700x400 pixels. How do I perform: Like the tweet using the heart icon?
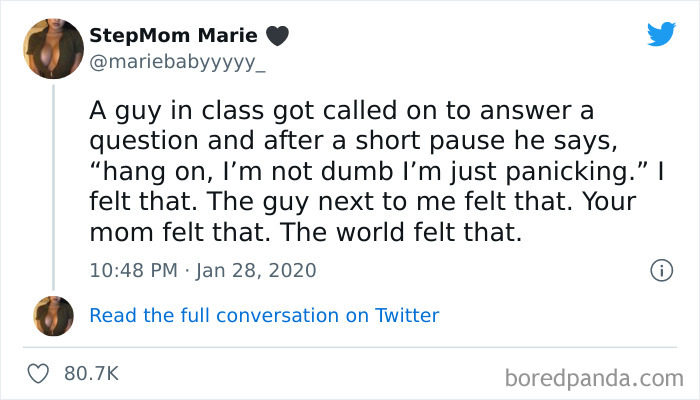40,373
